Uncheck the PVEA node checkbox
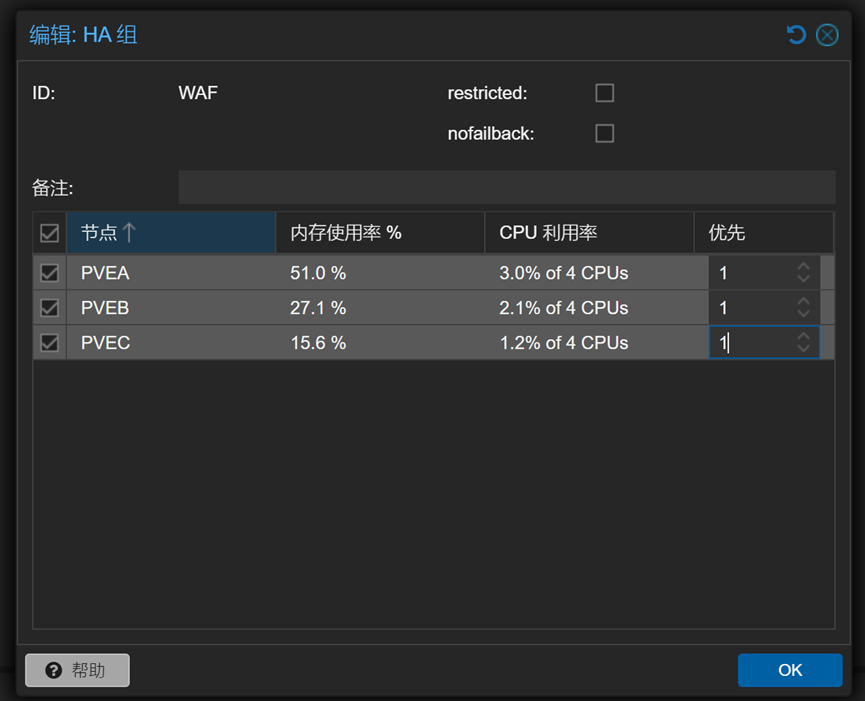The height and width of the screenshot is (701, 865). click(50, 273)
